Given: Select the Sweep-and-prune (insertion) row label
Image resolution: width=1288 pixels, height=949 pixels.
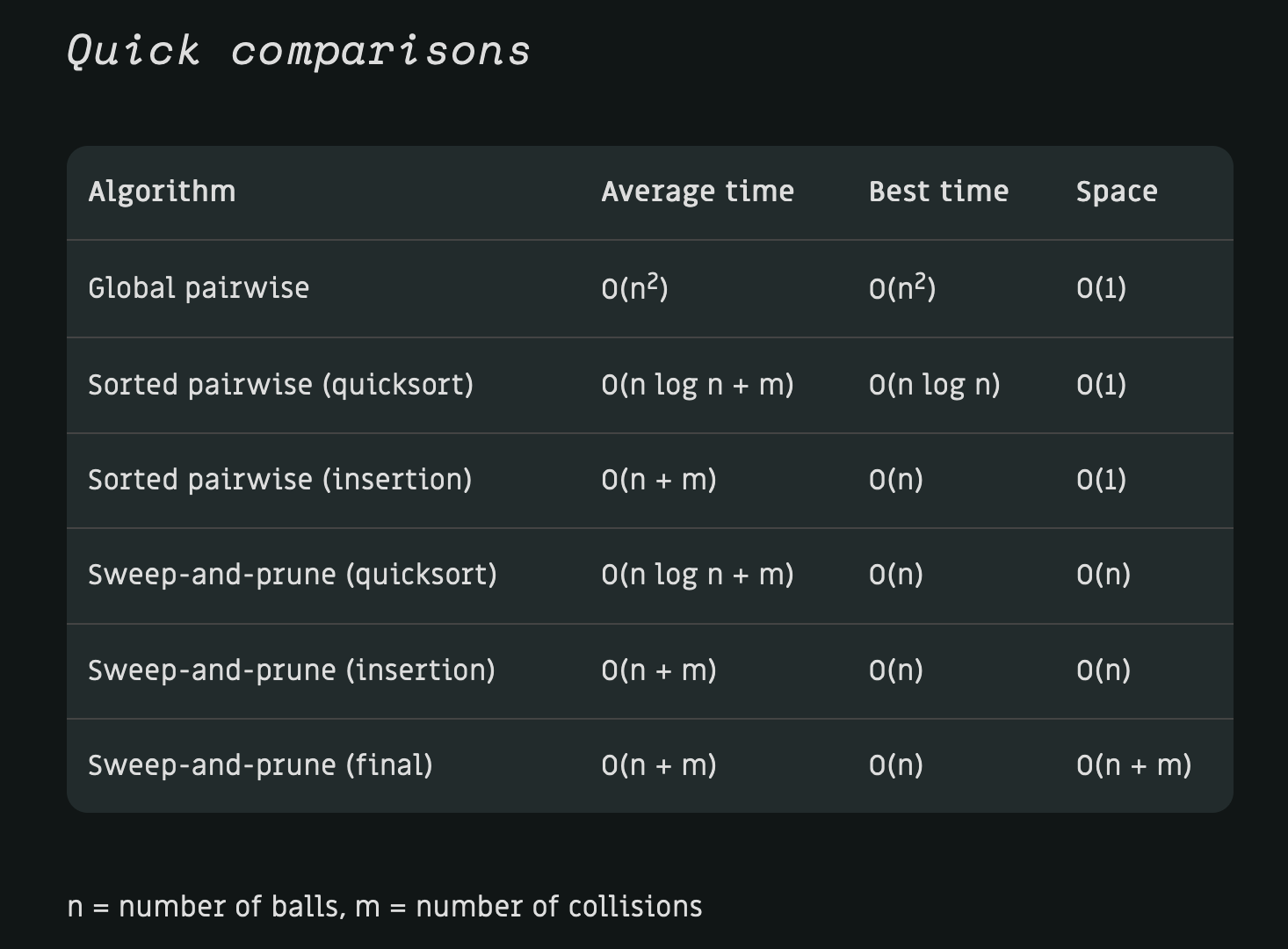Looking at the screenshot, I should 292,670.
